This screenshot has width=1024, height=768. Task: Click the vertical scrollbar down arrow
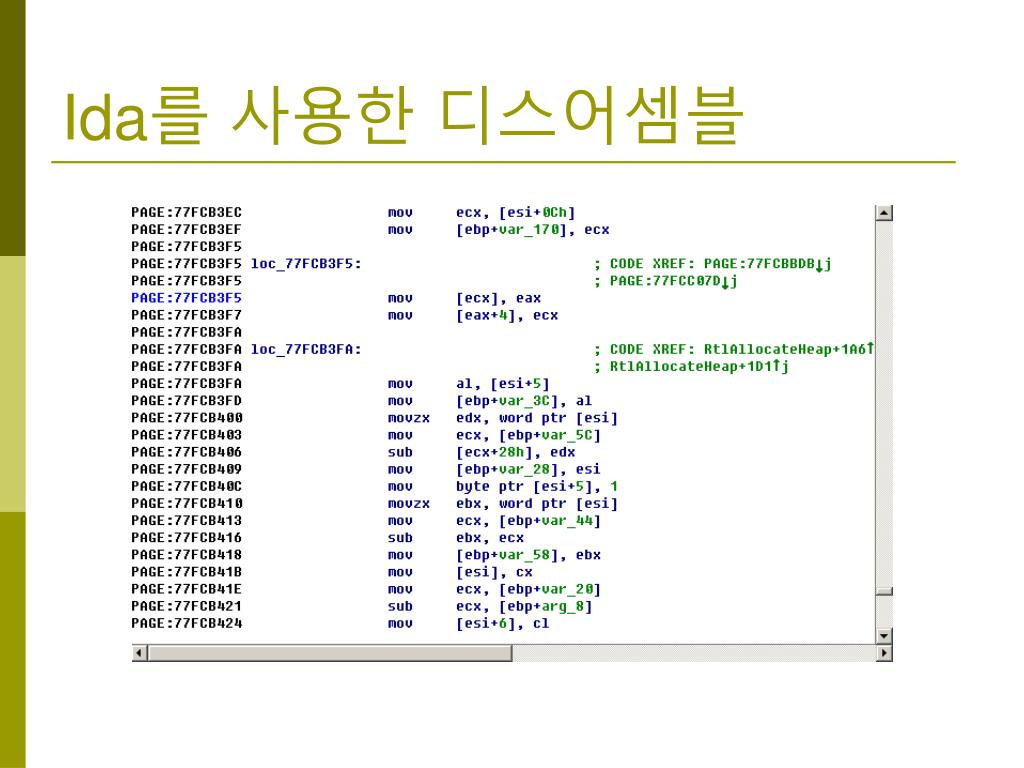pos(884,635)
